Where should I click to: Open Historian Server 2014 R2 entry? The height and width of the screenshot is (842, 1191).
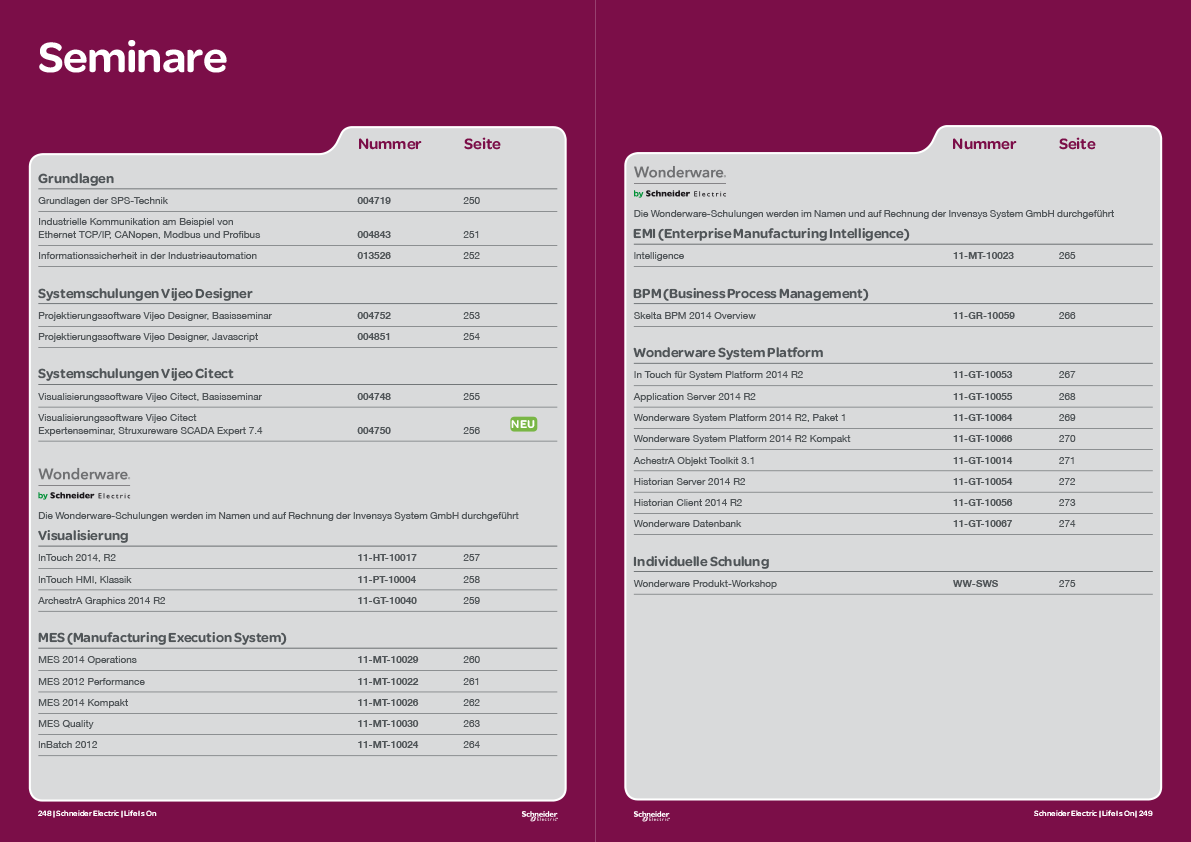(x=689, y=481)
